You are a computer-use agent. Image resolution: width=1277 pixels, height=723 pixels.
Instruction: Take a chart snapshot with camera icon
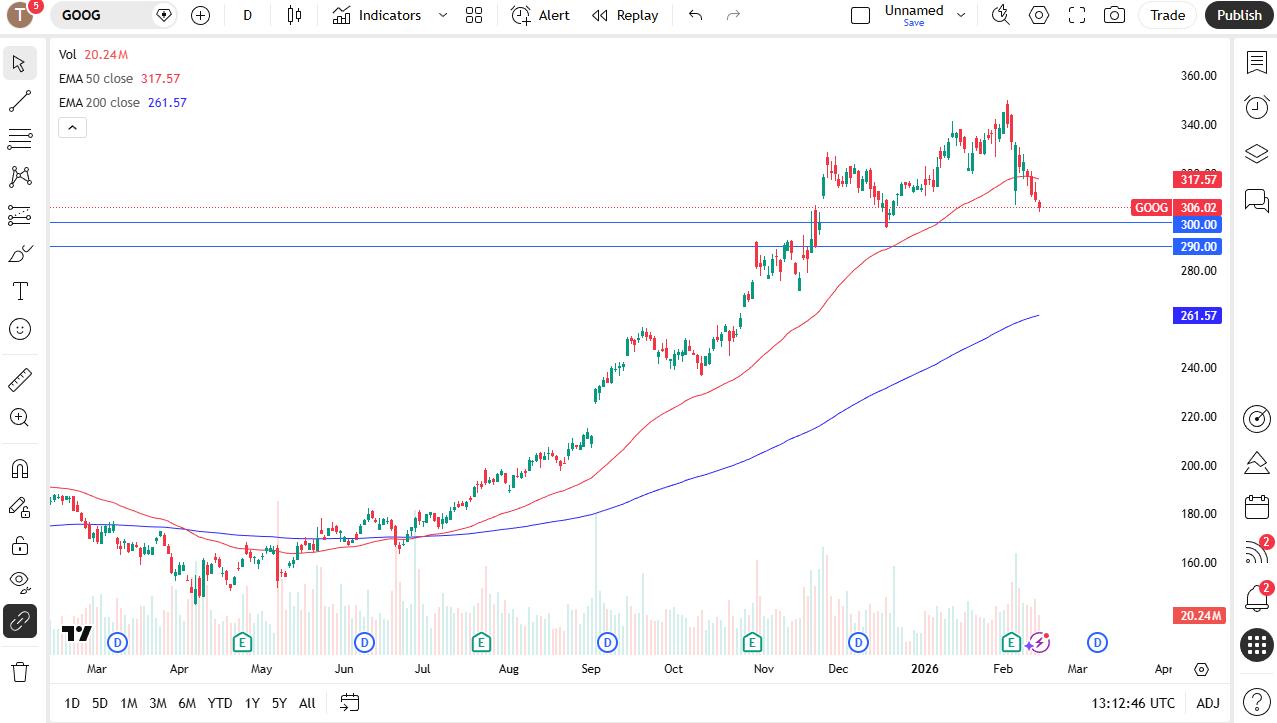click(x=1113, y=15)
